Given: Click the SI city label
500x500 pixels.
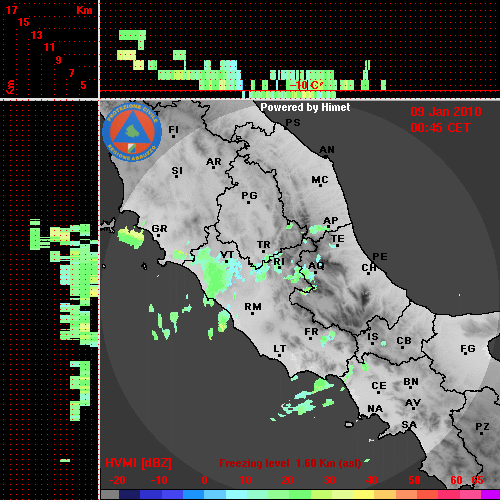Looking at the screenshot, I should pyautogui.click(x=177, y=171).
